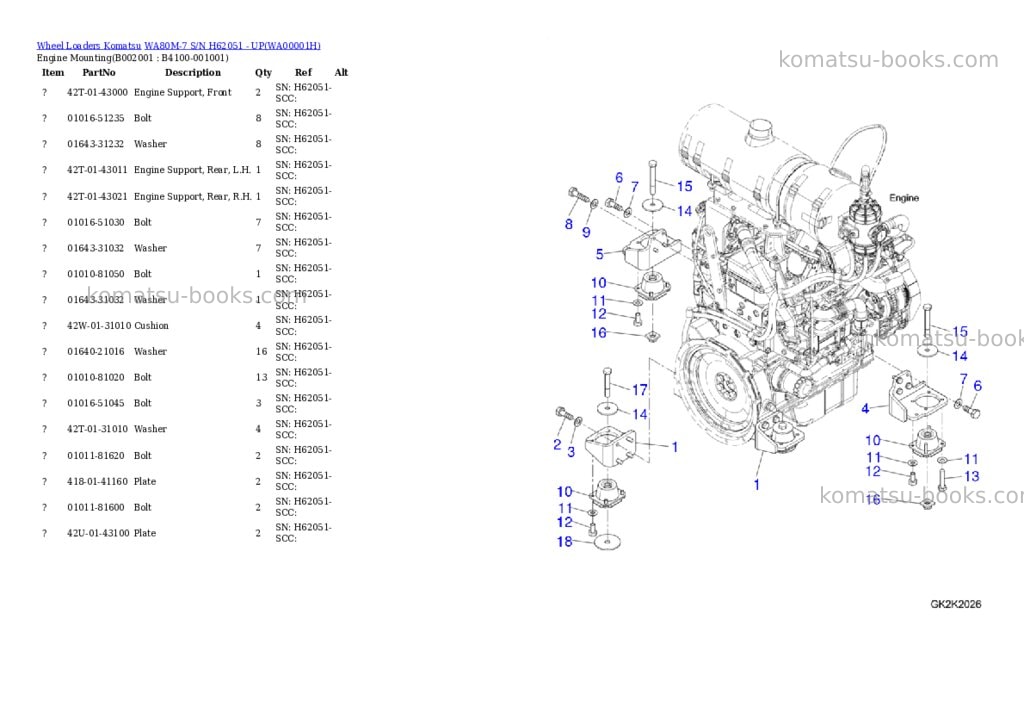
Task: Select part number 42U-01-43100
Action: click(98, 534)
